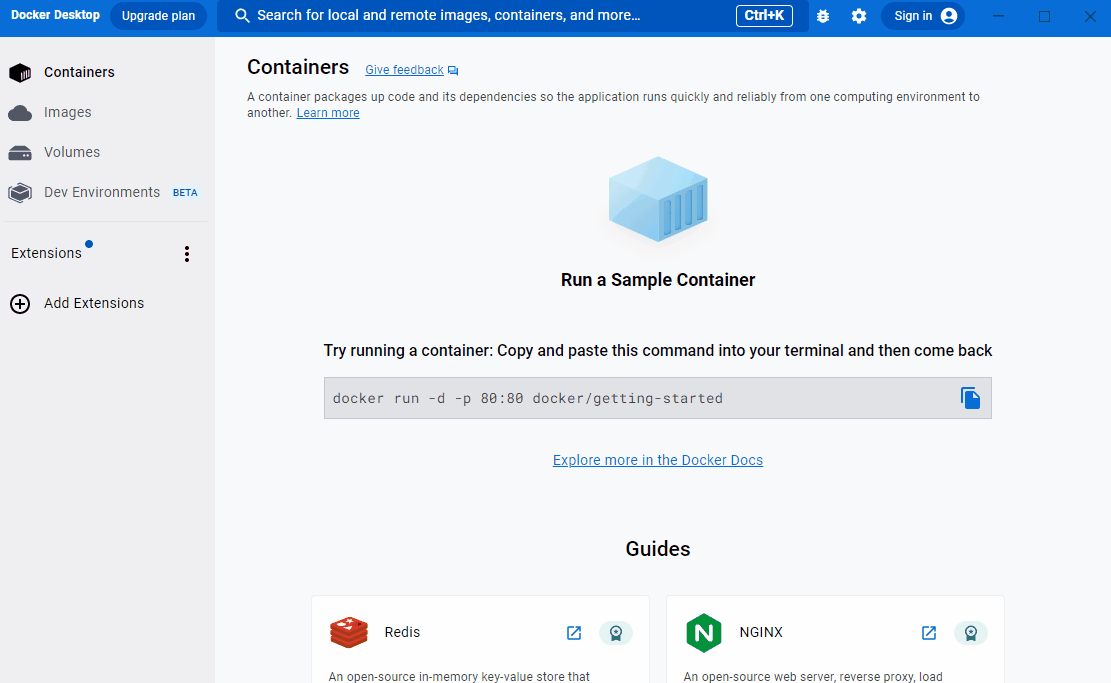
Task: Open settings via the gear icon
Action: pyautogui.click(x=859, y=16)
